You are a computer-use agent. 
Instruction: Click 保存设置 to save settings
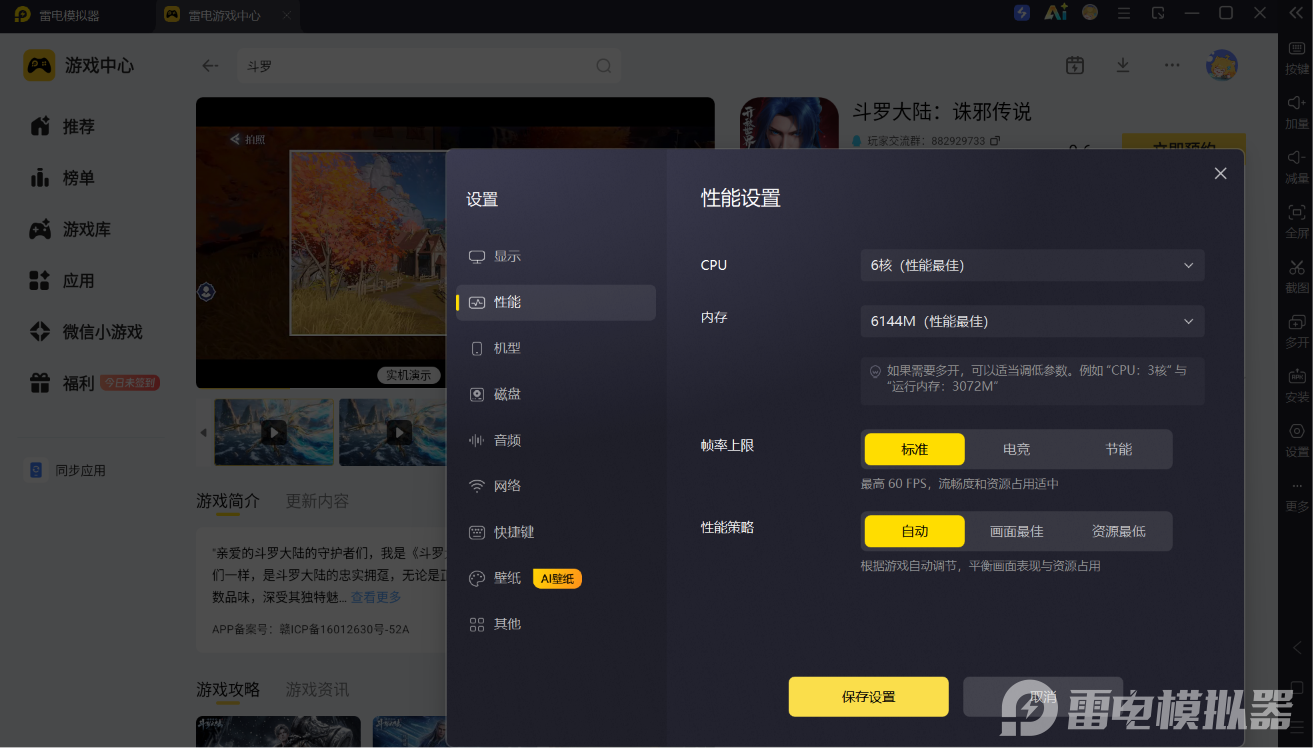pos(868,697)
